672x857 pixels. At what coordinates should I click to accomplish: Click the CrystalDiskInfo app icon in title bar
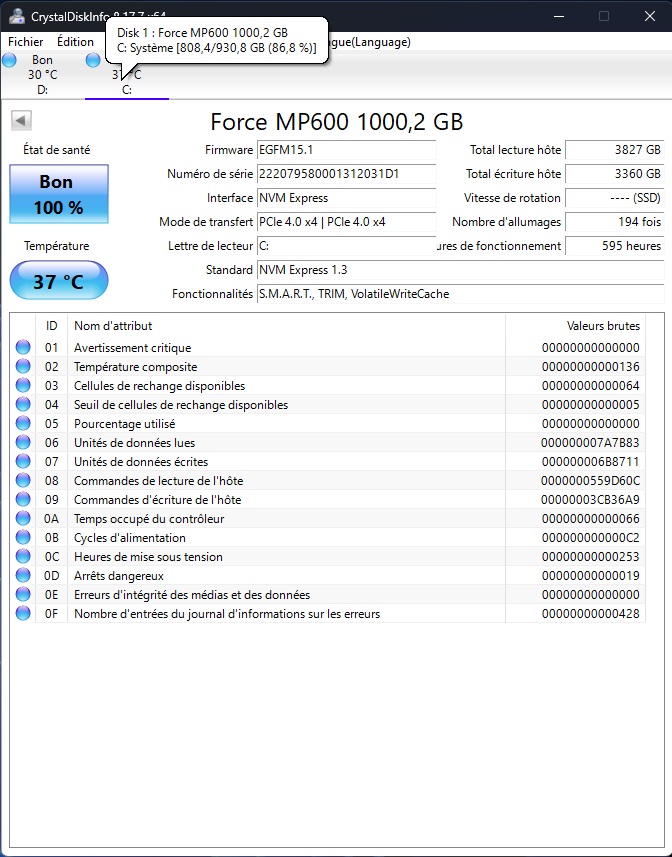(16, 16)
